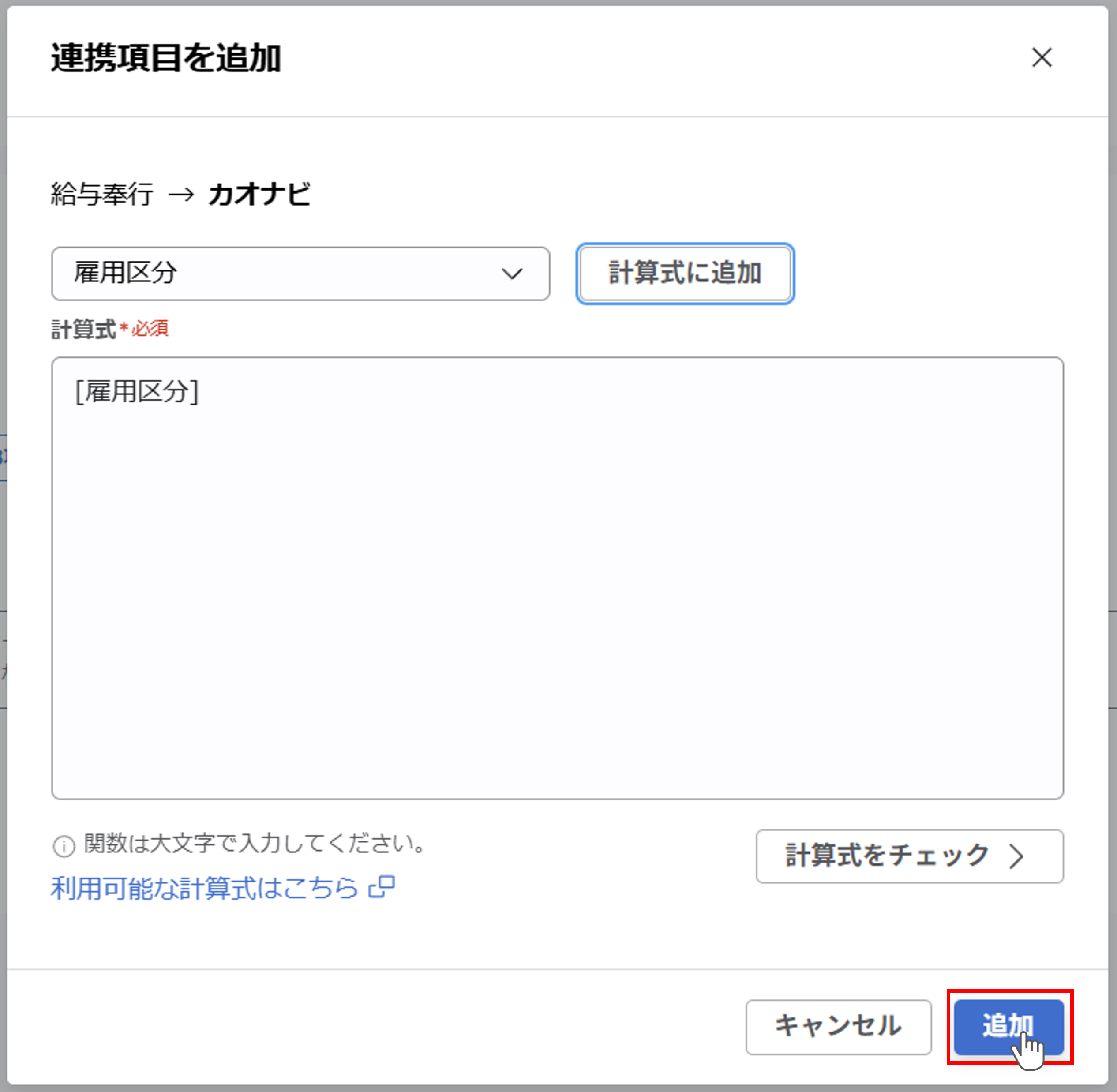Click the 計算式 必須 field label
Viewport: 1117px width, 1092px height.
click(109, 329)
